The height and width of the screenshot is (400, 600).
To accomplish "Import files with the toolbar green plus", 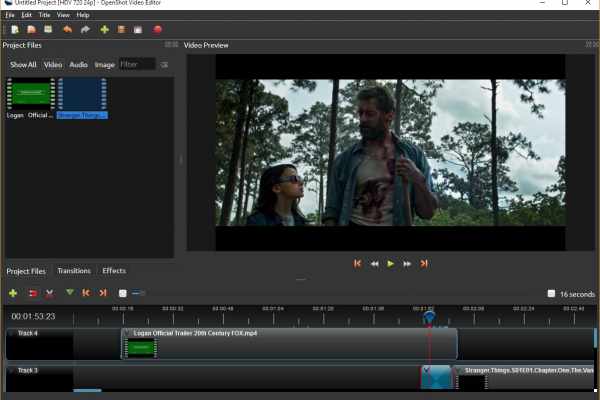I will [x=104, y=29].
